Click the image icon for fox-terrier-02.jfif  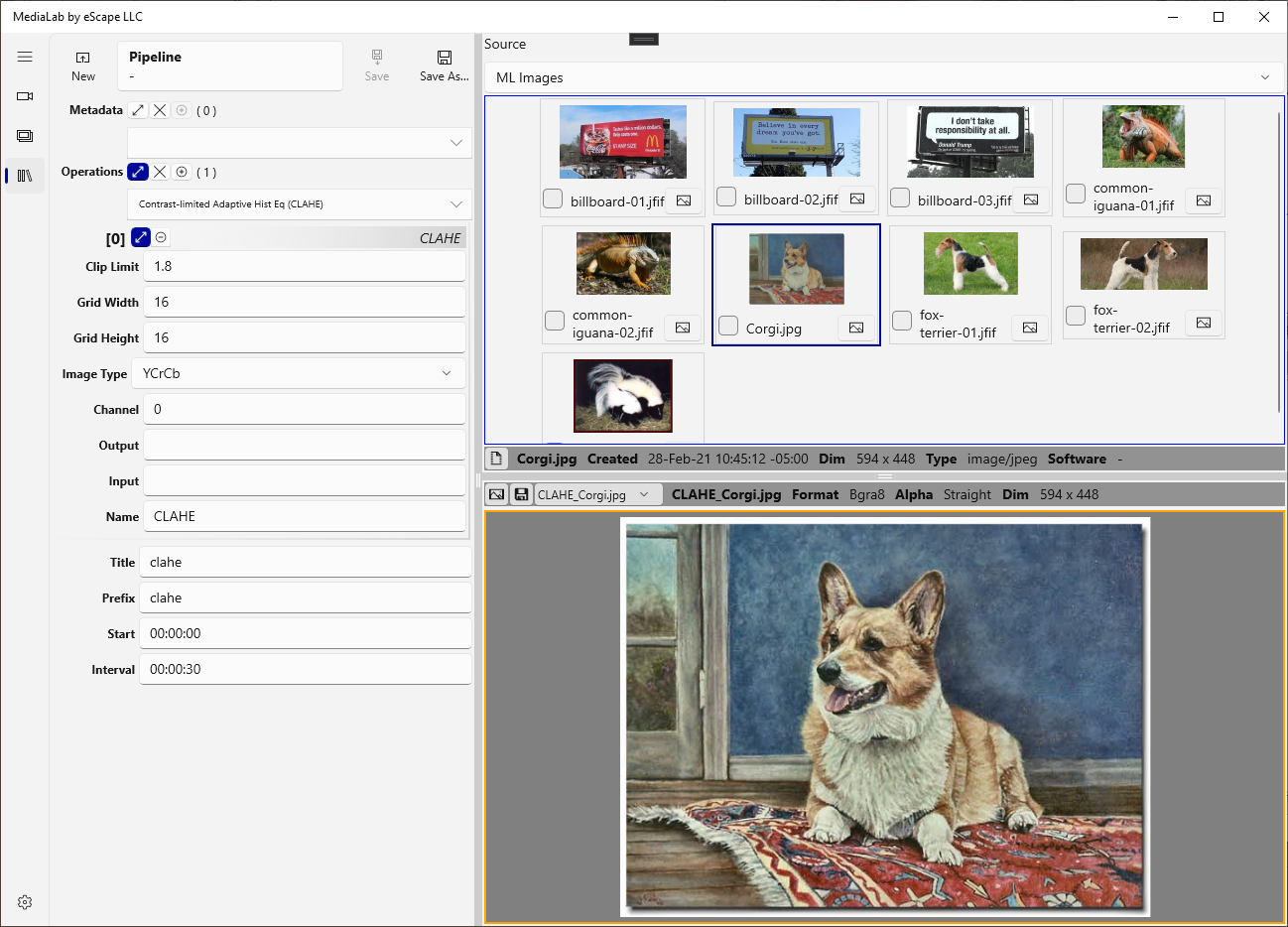tap(1204, 323)
